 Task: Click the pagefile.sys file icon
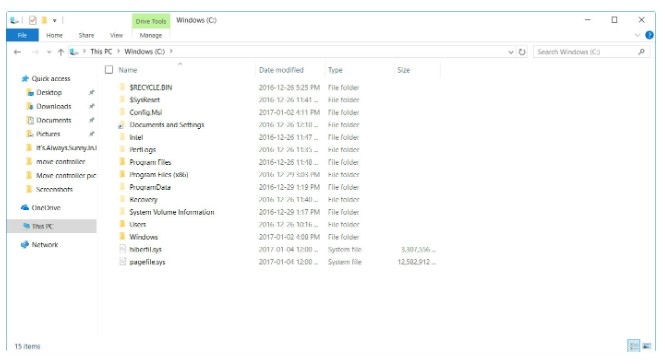[123, 262]
